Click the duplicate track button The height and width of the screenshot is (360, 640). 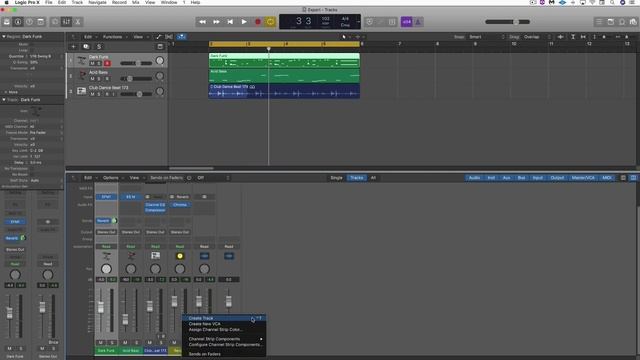point(86,47)
